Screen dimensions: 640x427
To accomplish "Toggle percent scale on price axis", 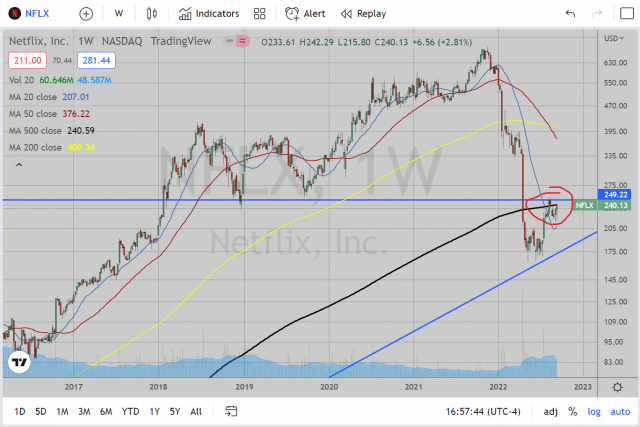I will coord(573,411).
